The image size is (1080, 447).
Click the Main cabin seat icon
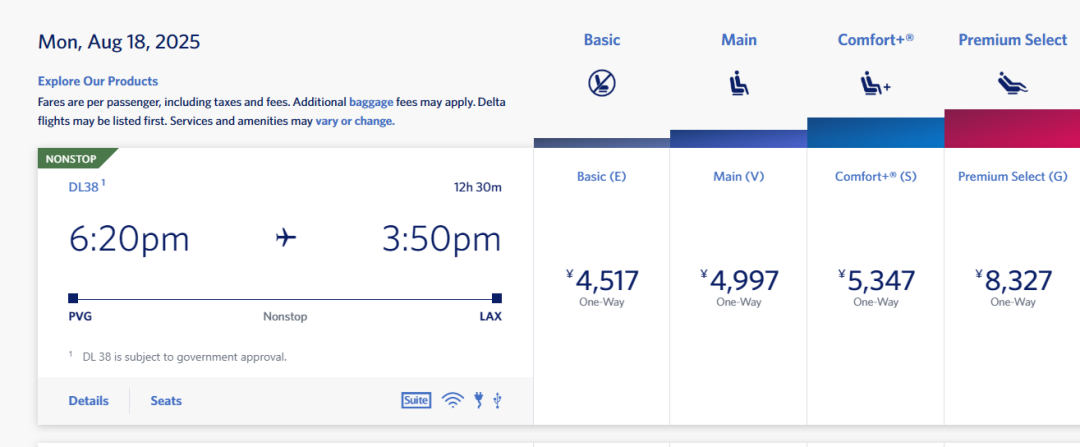coord(739,85)
